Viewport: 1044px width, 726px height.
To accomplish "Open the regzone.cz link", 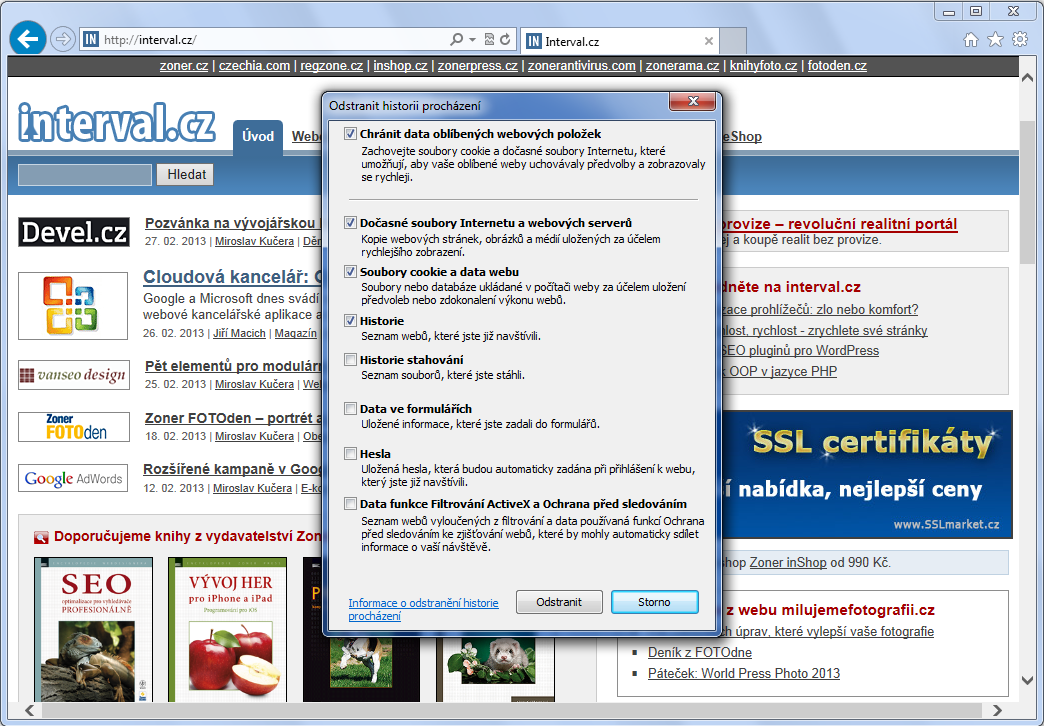I will coord(332,66).
